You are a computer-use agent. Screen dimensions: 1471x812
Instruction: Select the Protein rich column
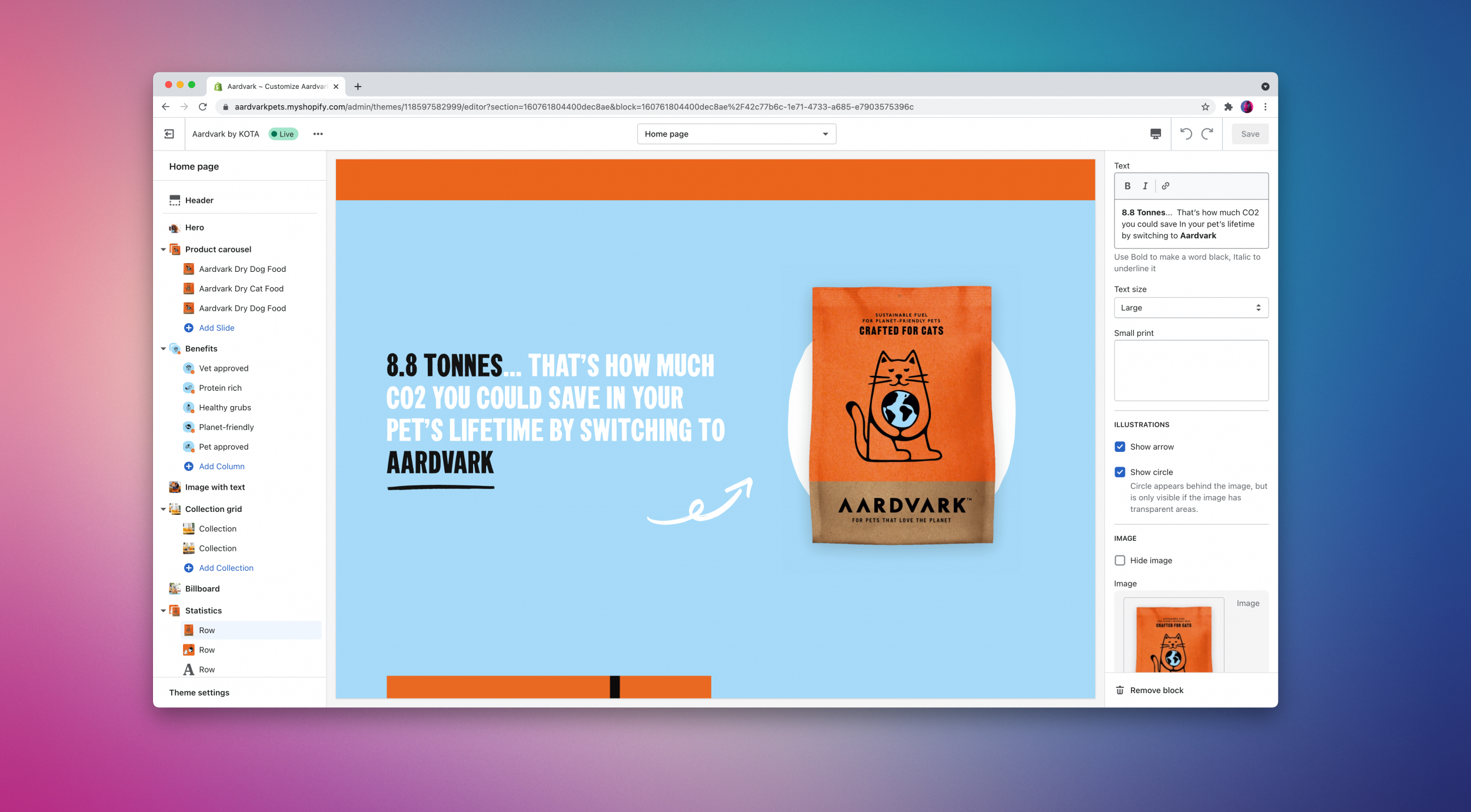220,388
